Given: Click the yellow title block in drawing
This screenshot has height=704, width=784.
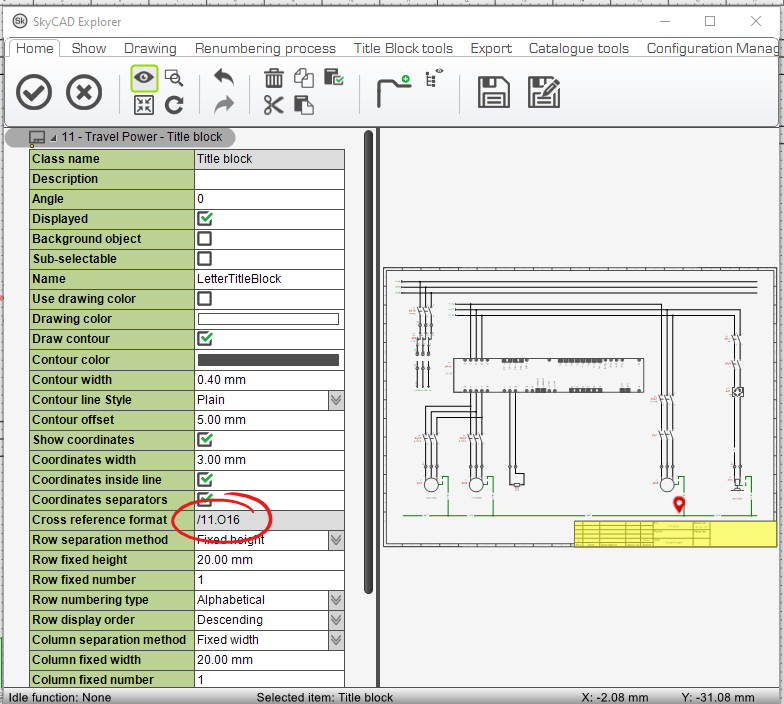Looking at the screenshot, I should coord(675,534).
